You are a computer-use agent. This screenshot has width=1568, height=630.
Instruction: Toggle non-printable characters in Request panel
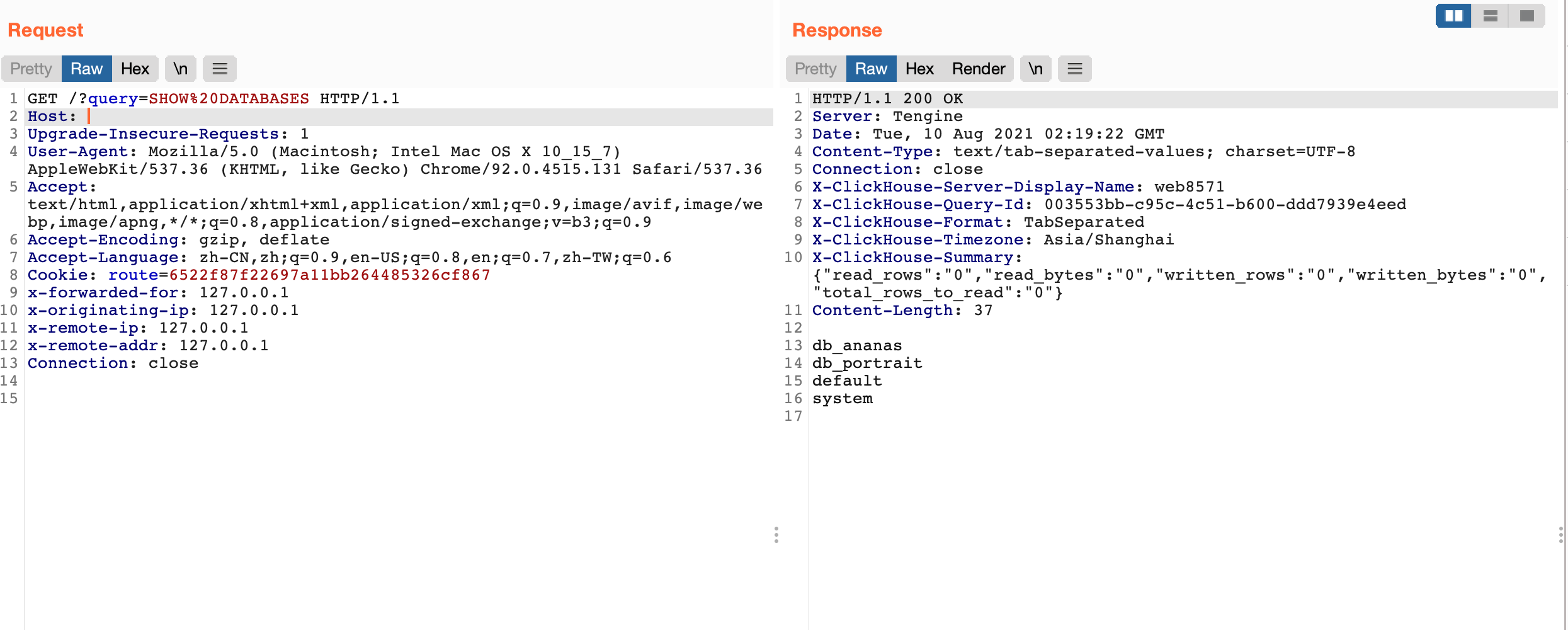(181, 69)
